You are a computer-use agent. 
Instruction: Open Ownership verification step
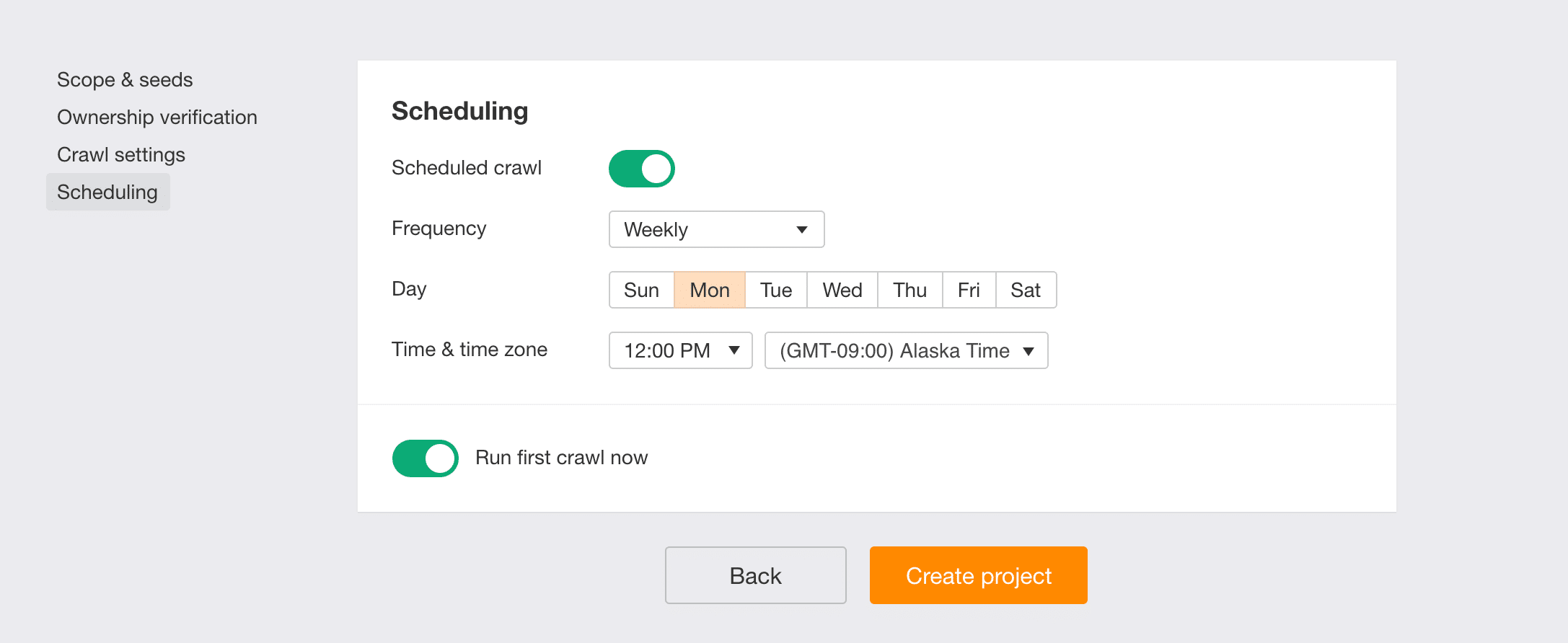pos(157,117)
